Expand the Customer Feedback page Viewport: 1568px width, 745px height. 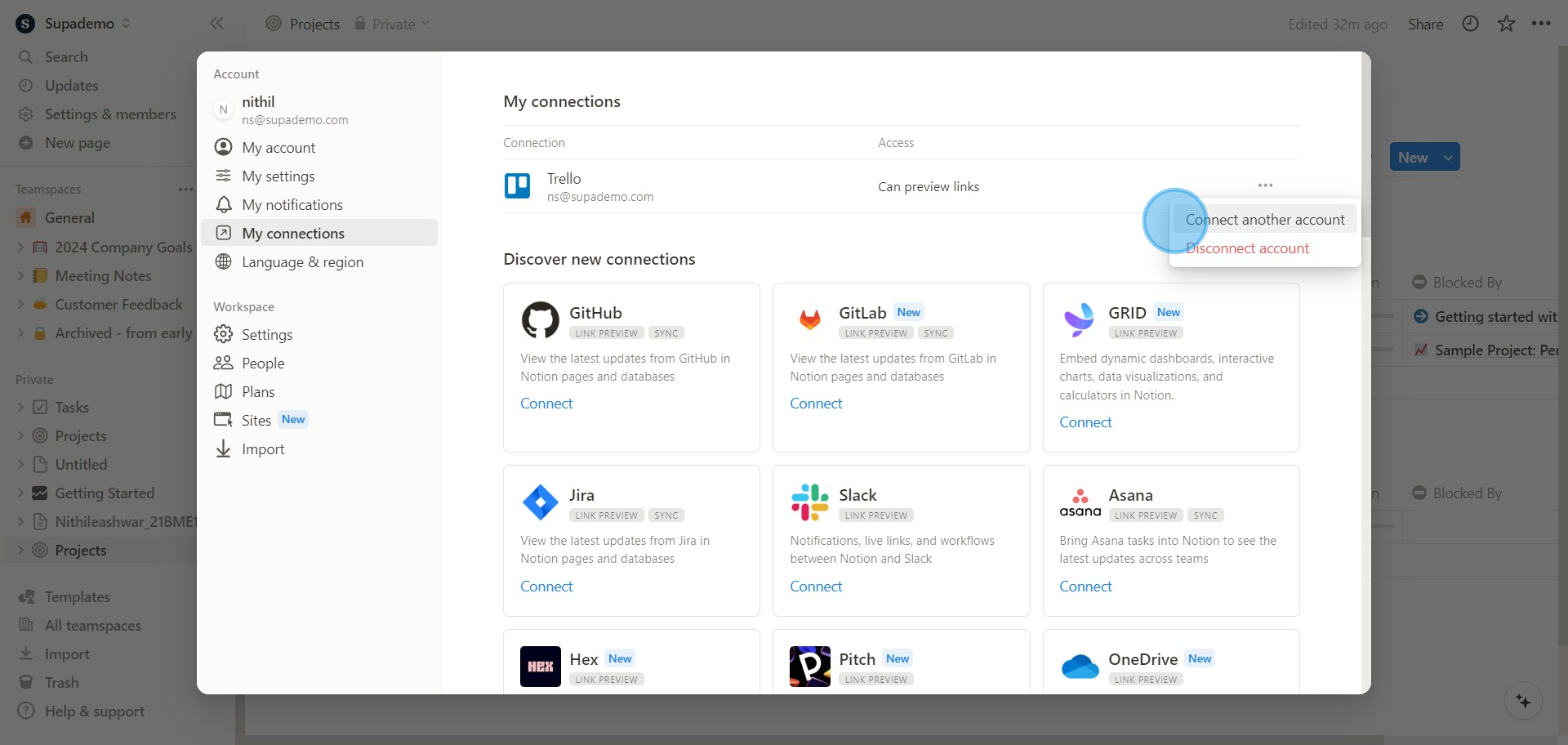(20, 305)
